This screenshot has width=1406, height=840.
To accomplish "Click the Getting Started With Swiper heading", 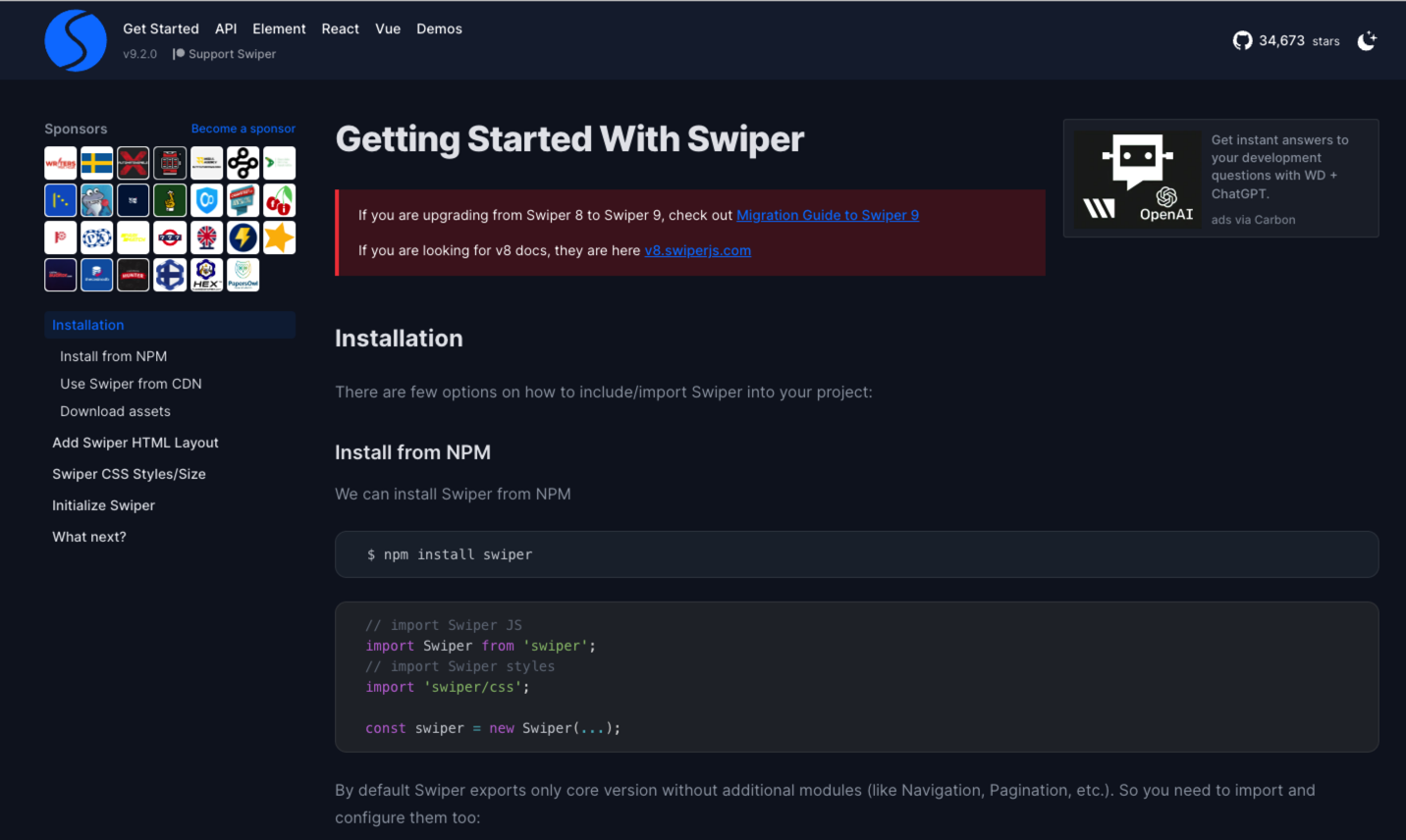I will pos(569,139).
